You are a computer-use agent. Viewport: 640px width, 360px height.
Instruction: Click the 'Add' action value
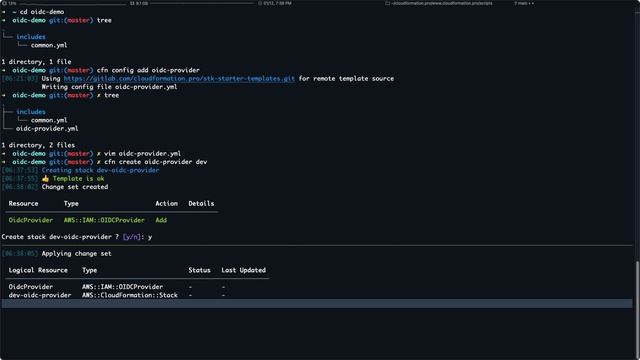click(x=161, y=220)
